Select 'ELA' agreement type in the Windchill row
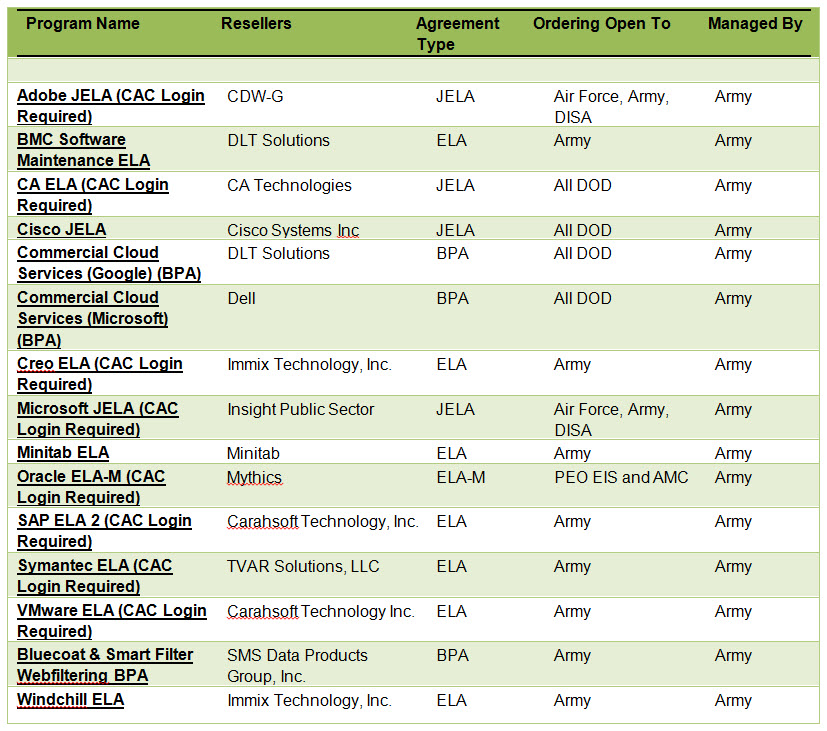 point(451,700)
